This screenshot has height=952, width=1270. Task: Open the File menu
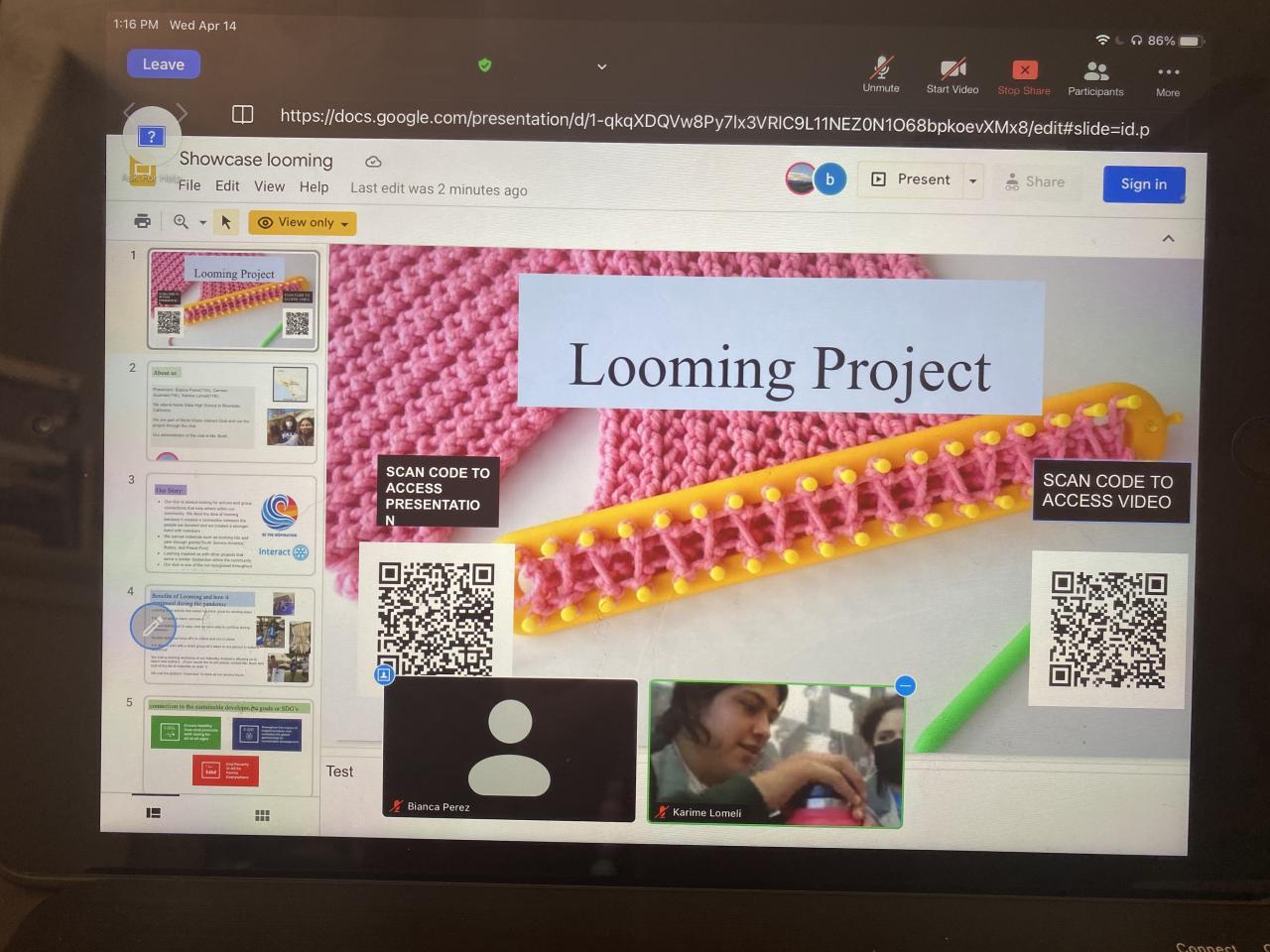190,185
